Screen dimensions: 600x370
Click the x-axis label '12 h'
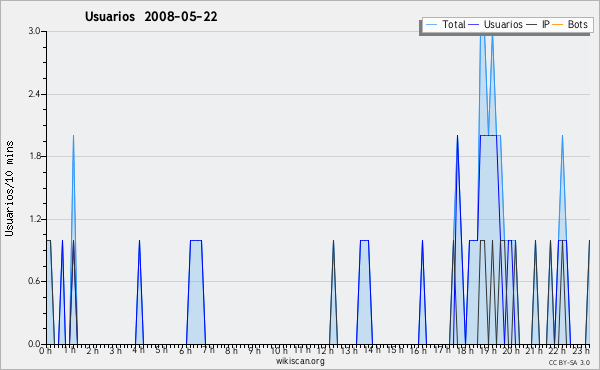(325, 350)
